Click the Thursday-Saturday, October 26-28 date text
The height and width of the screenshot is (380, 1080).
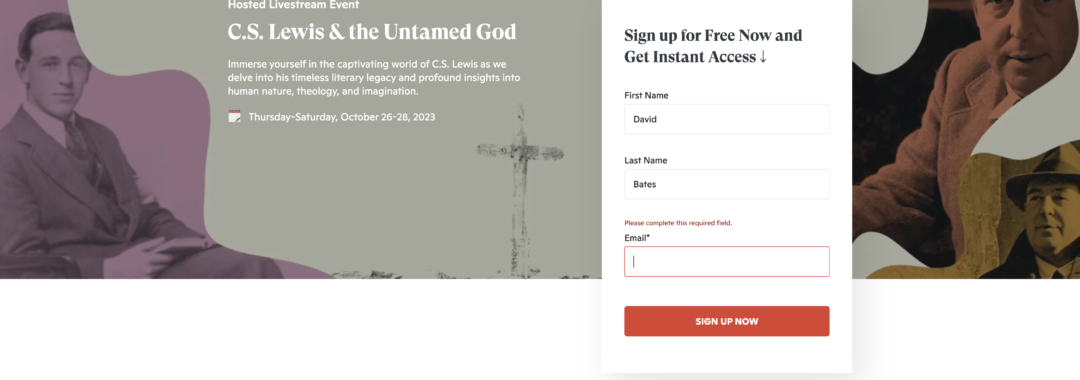pos(342,117)
